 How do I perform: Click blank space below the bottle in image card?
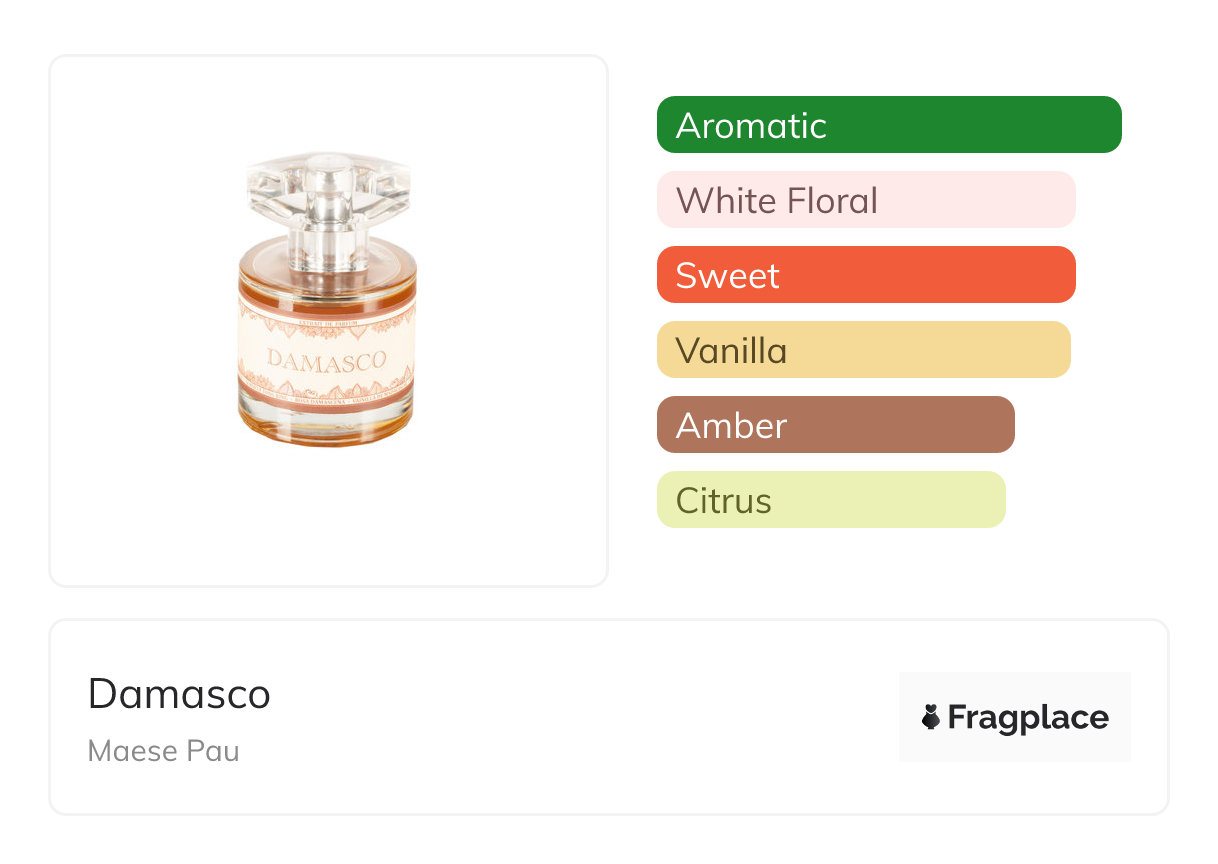pyautogui.click(x=328, y=520)
